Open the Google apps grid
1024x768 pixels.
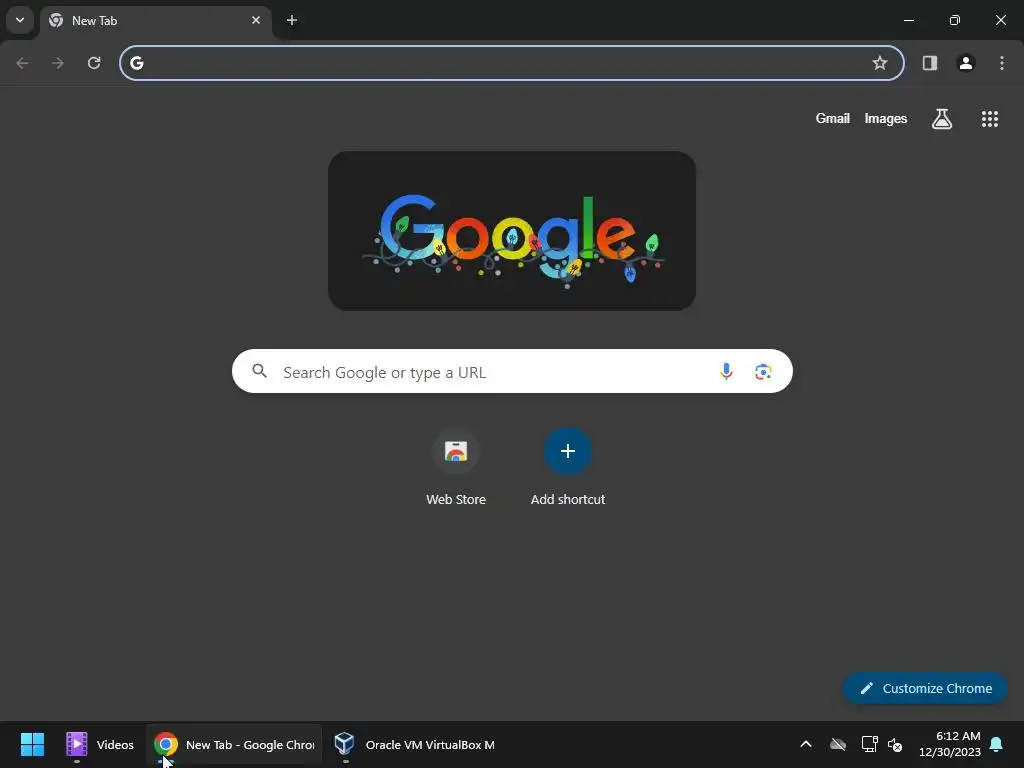coord(990,119)
